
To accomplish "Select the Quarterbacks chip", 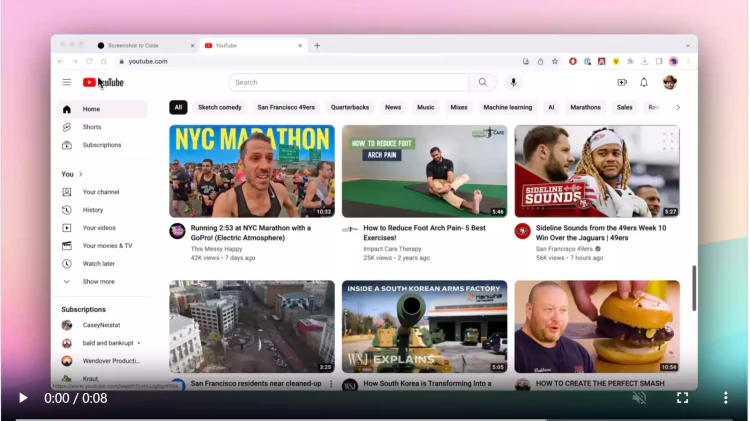I will point(350,108).
